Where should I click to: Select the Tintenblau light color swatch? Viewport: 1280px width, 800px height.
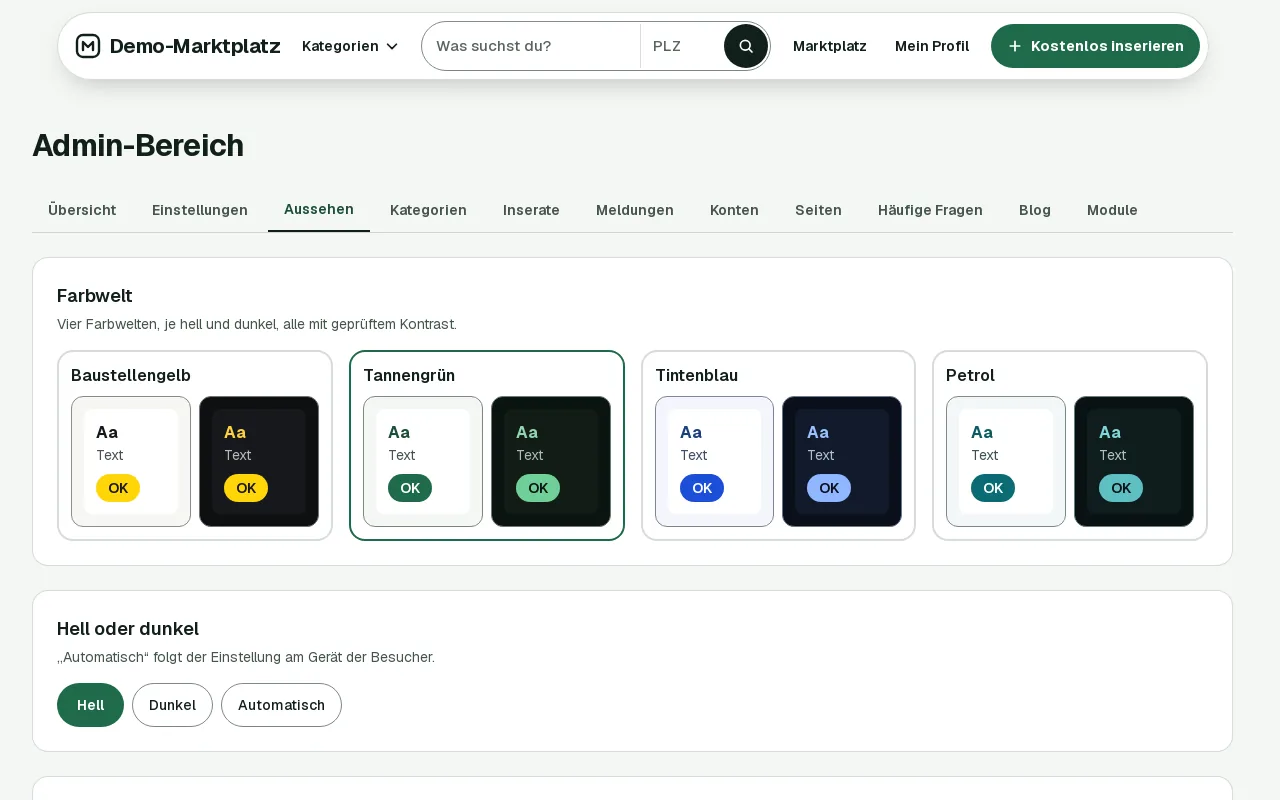(714, 461)
